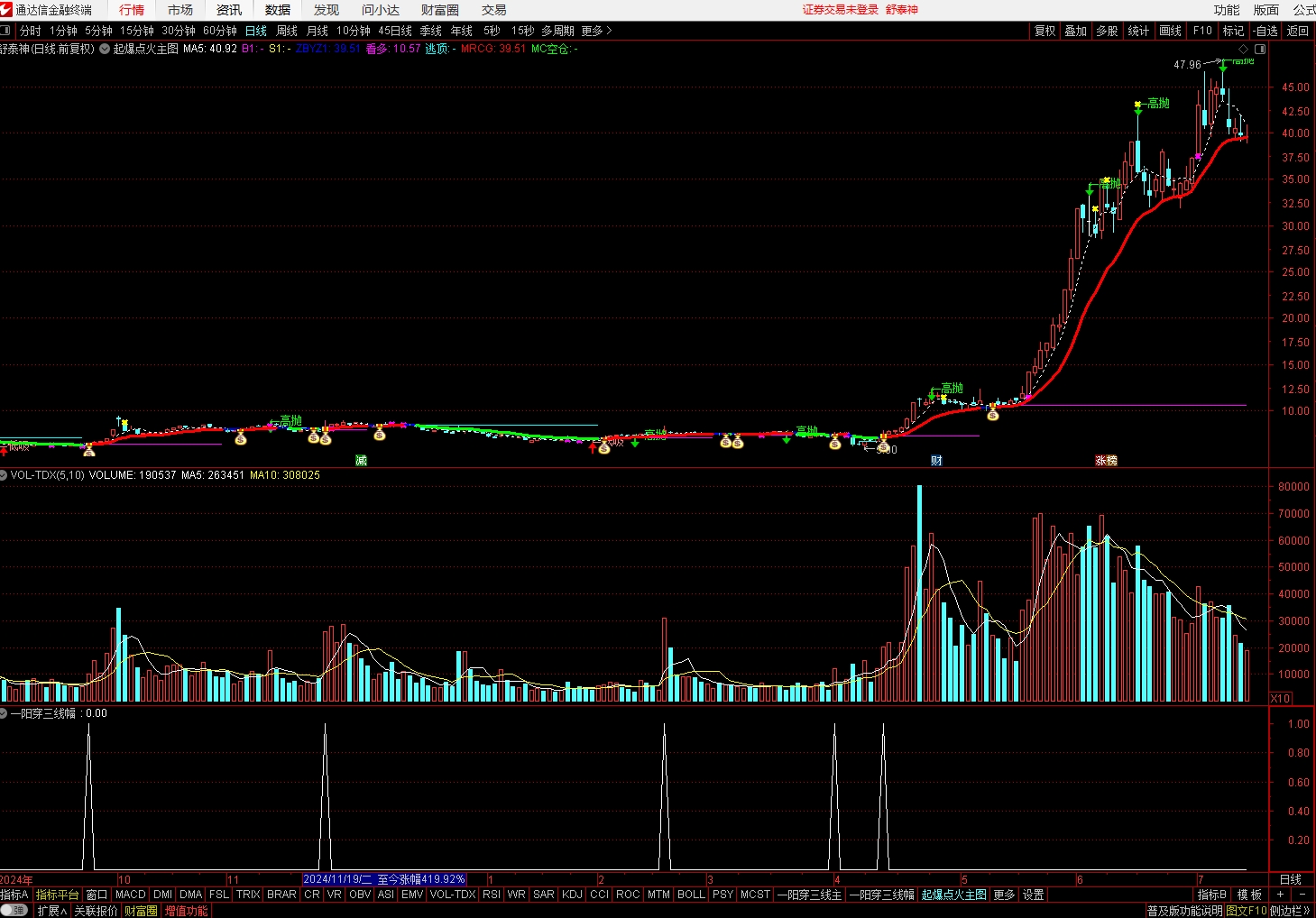Select the 日线 period in top period bar
This screenshot has height=918, width=1316.
click(x=256, y=31)
